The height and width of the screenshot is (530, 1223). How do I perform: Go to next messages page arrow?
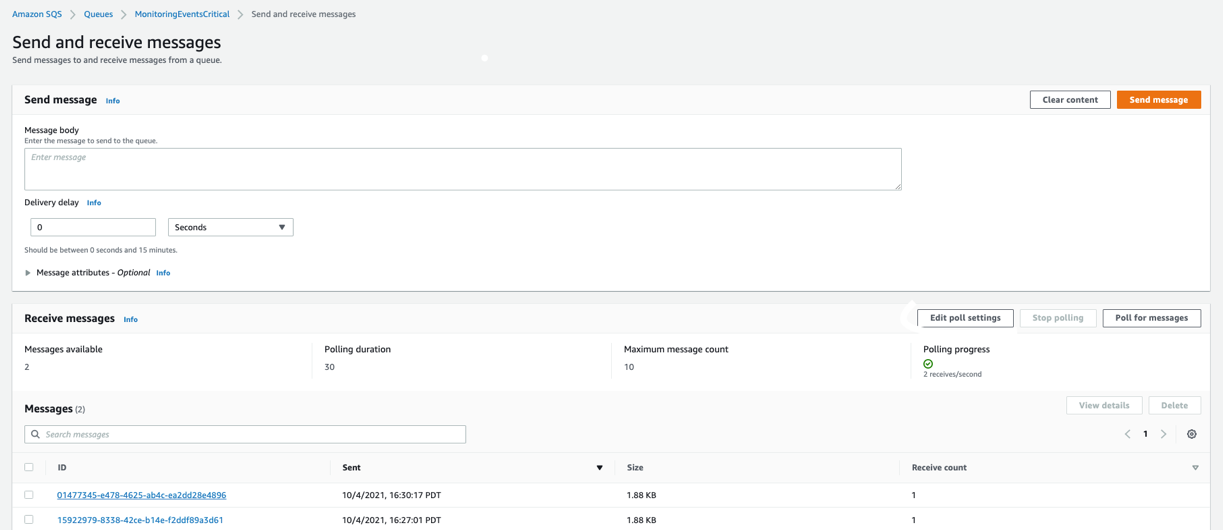coord(1163,434)
